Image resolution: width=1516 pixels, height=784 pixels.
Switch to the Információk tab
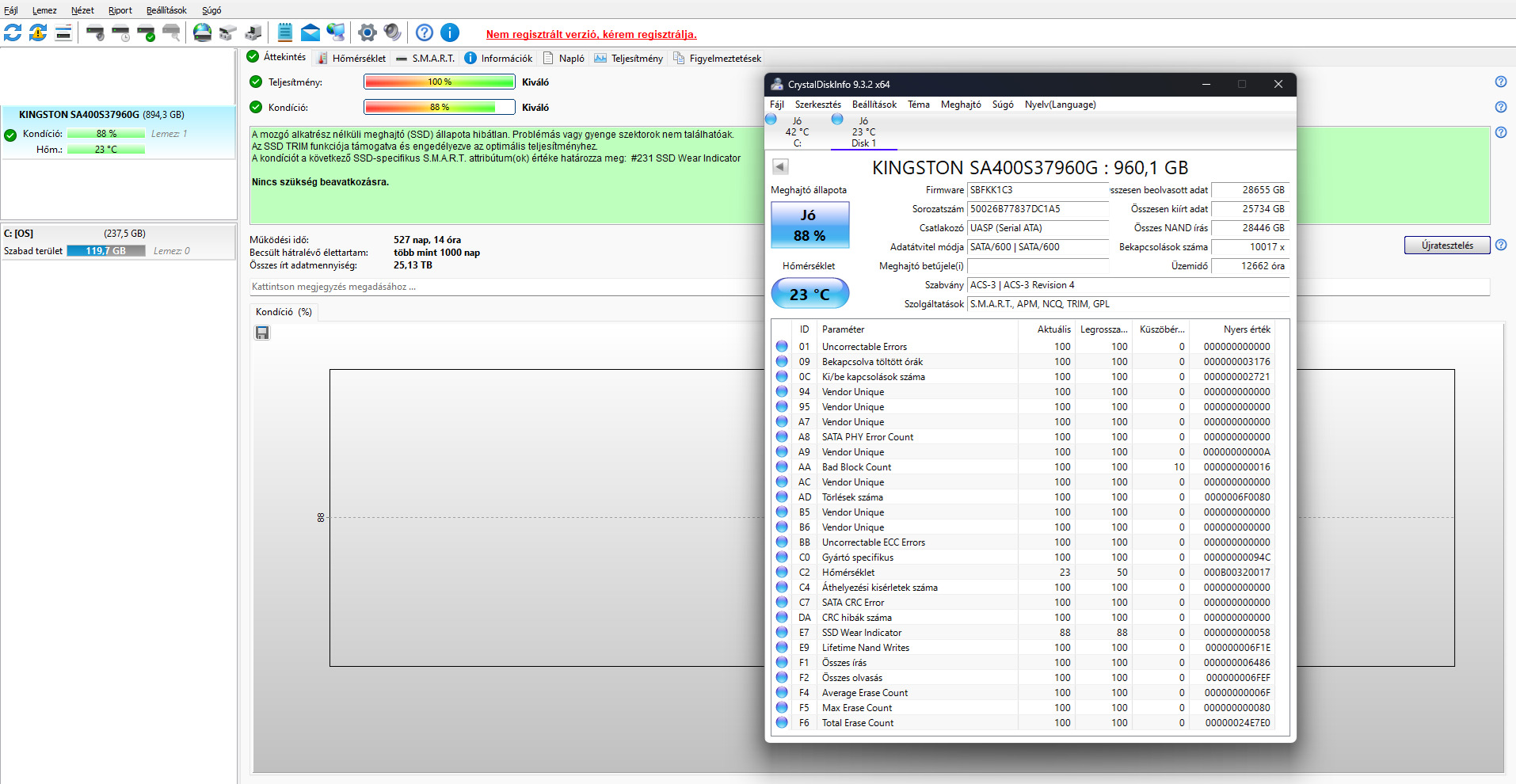click(499, 58)
